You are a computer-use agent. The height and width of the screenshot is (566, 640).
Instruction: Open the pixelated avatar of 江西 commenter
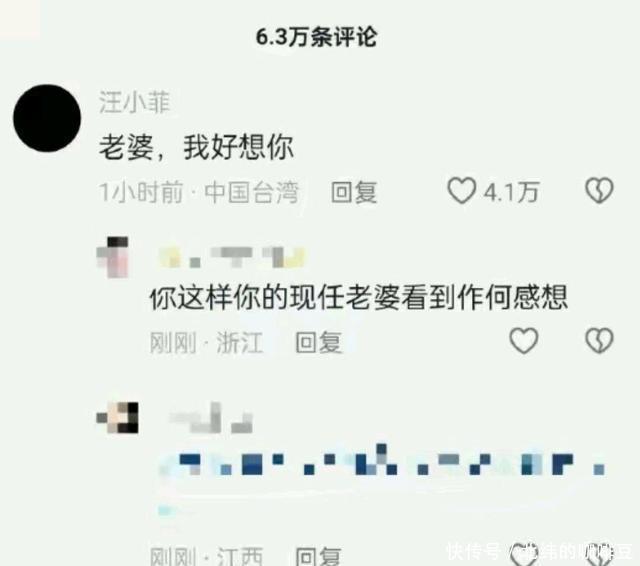pyautogui.click(x=118, y=417)
